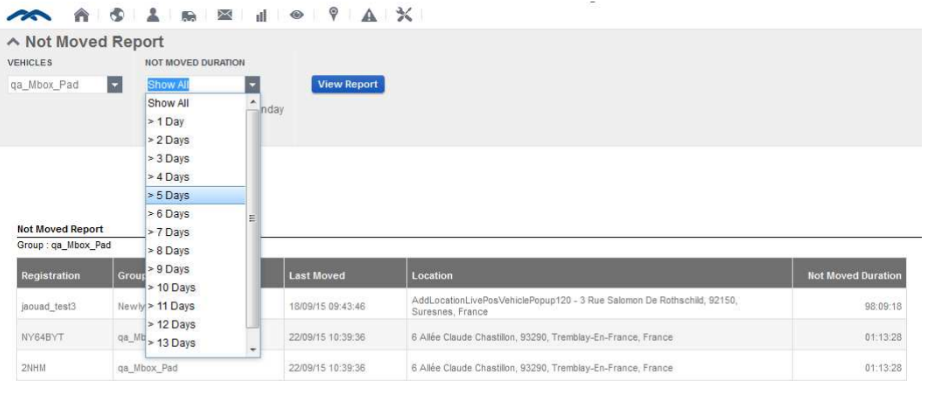Open the vehicle truck icon
This screenshot has width=926, height=394.
pyautogui.click(x=188, y=16)
